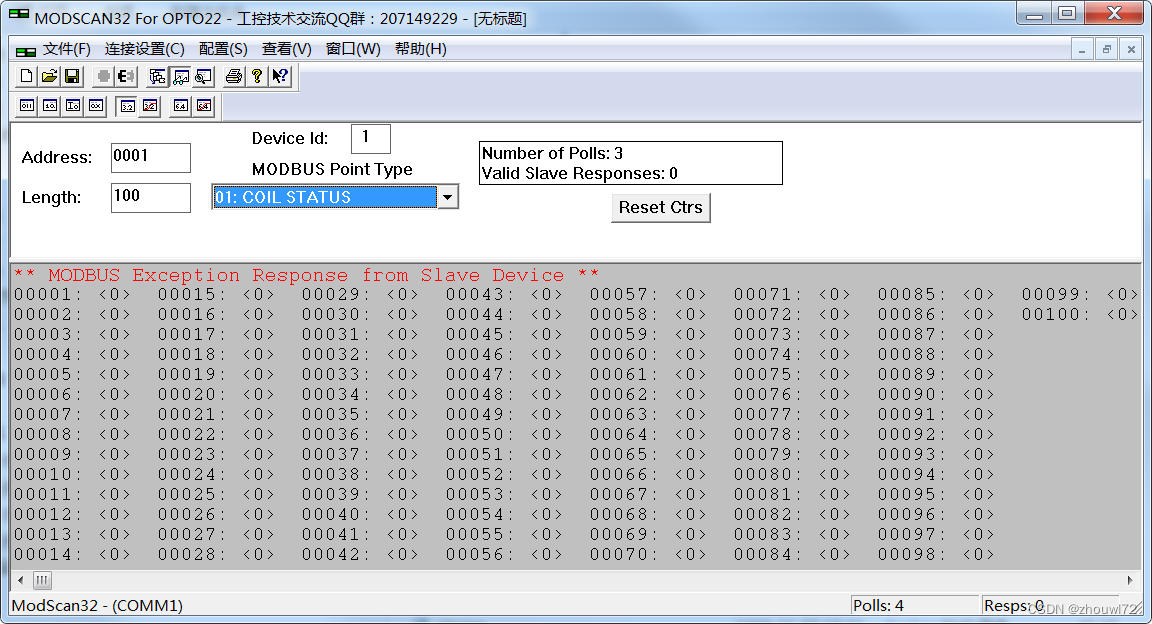1152x624 pixels.
Task: Click coil entry 00100: <0>
Action: [1080, 315]
